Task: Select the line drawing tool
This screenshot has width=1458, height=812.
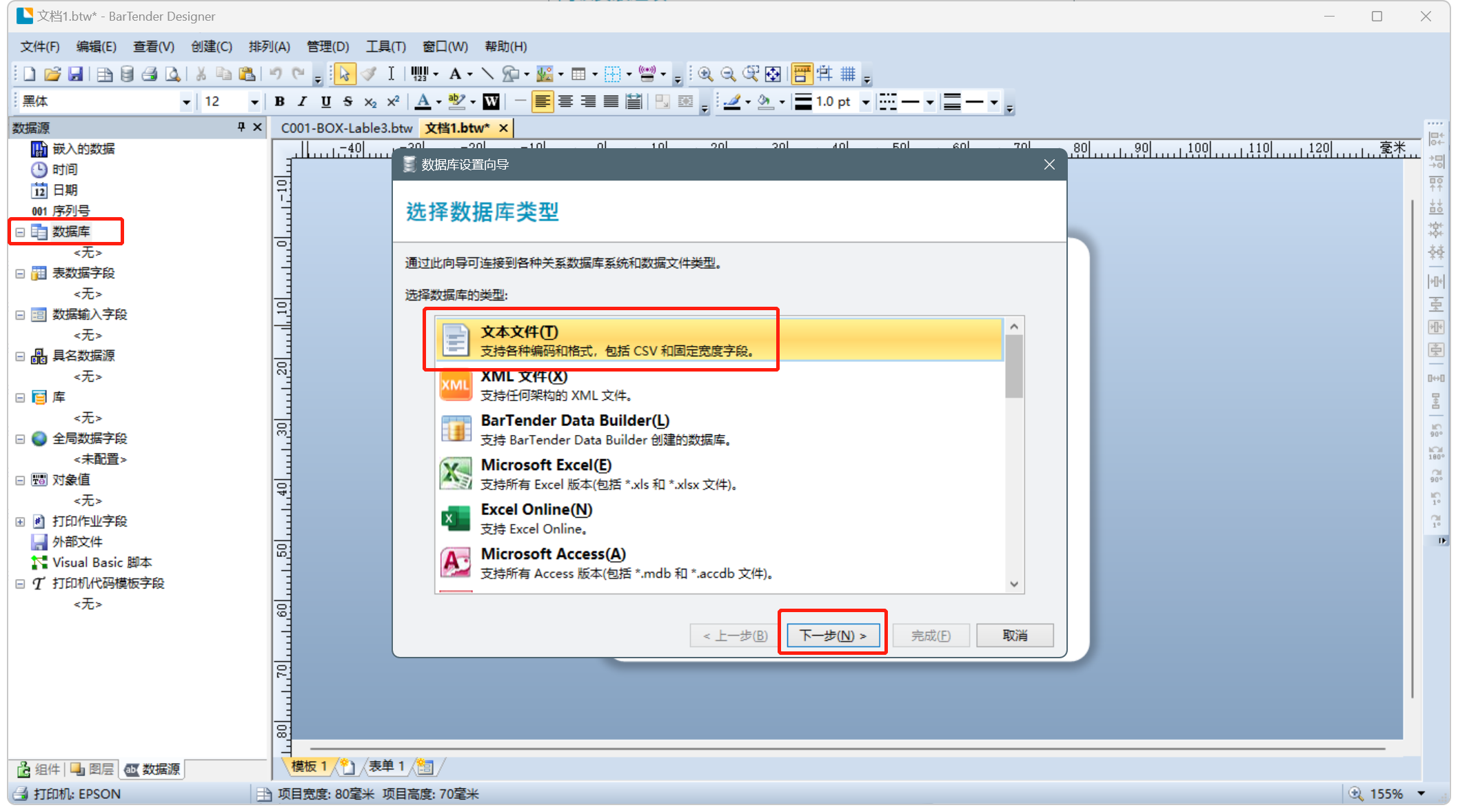Action: (x=487, y=74)
